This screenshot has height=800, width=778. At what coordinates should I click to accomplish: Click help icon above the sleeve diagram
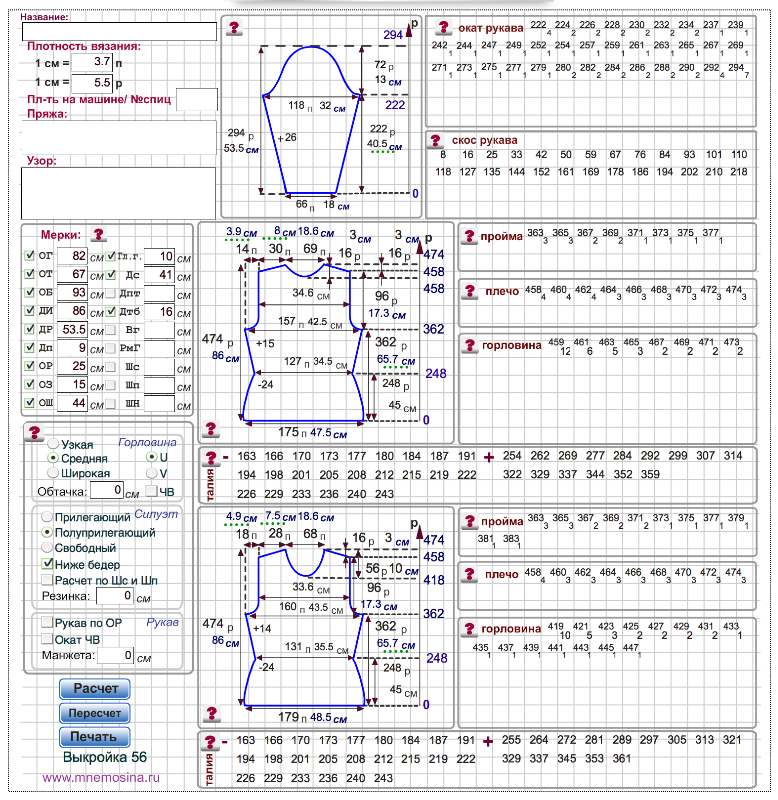233,28
